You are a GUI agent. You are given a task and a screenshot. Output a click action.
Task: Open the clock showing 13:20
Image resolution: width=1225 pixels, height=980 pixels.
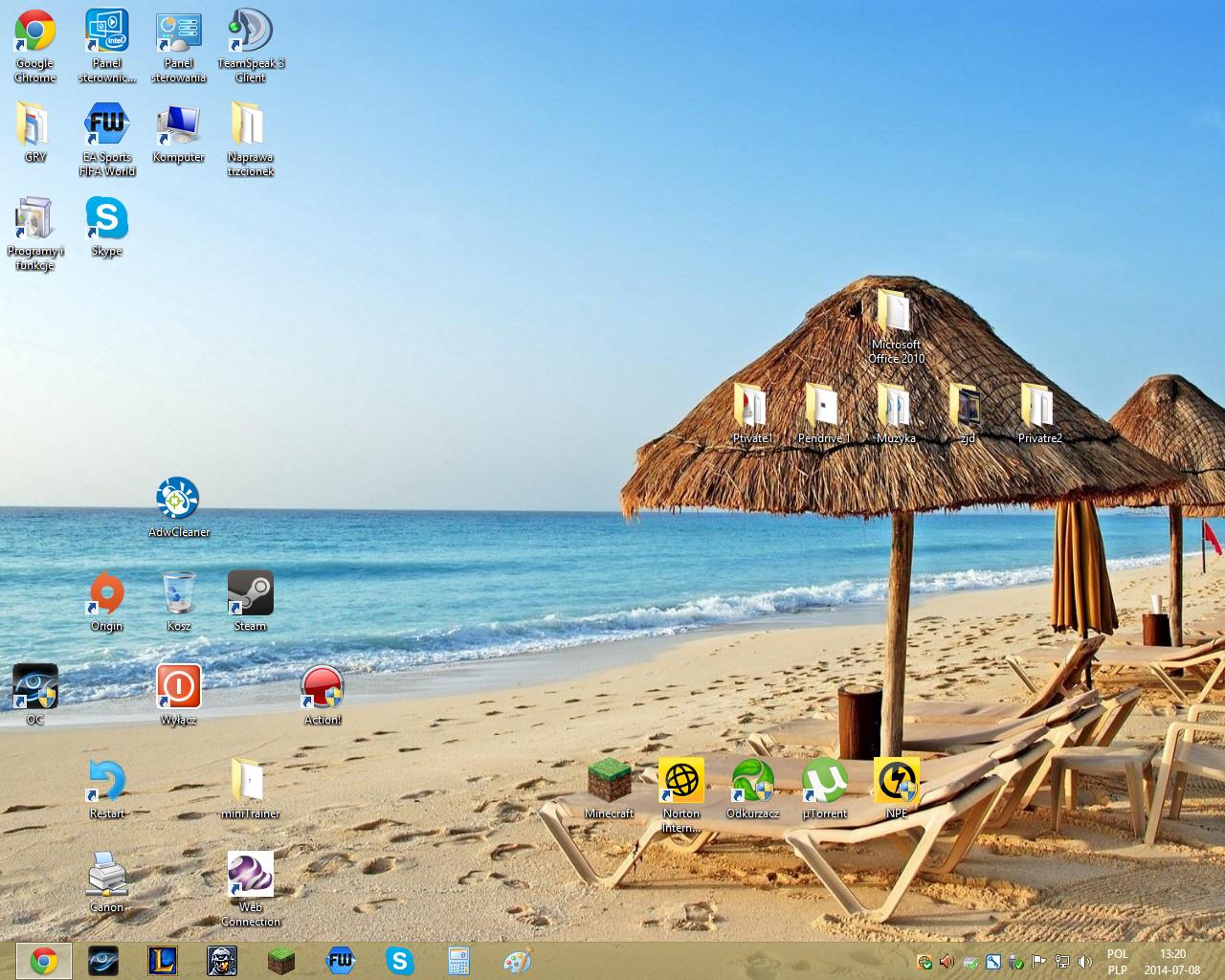coord(1172,962)
